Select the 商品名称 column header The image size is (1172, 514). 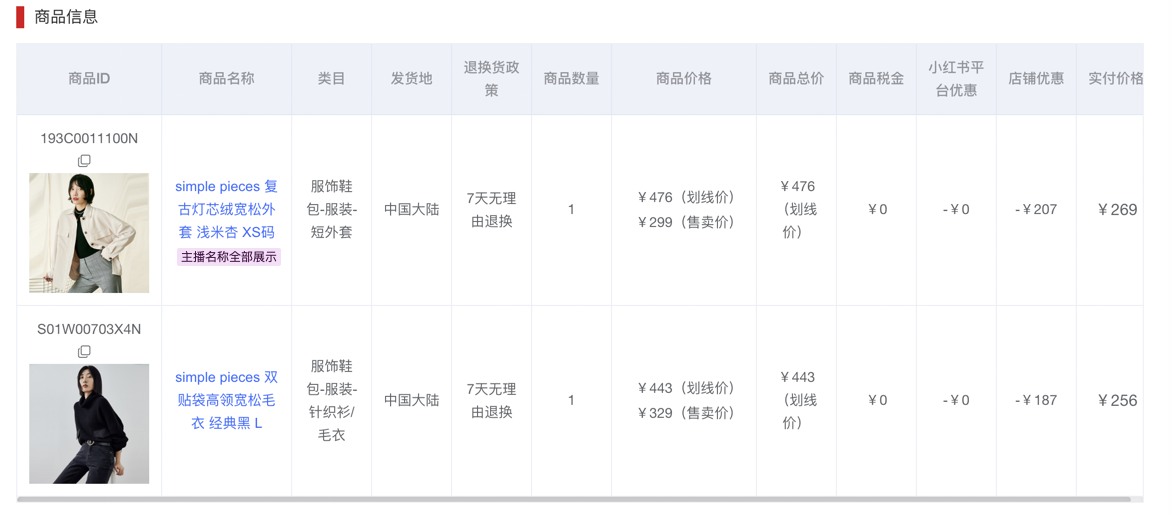(x=226, y=78)
